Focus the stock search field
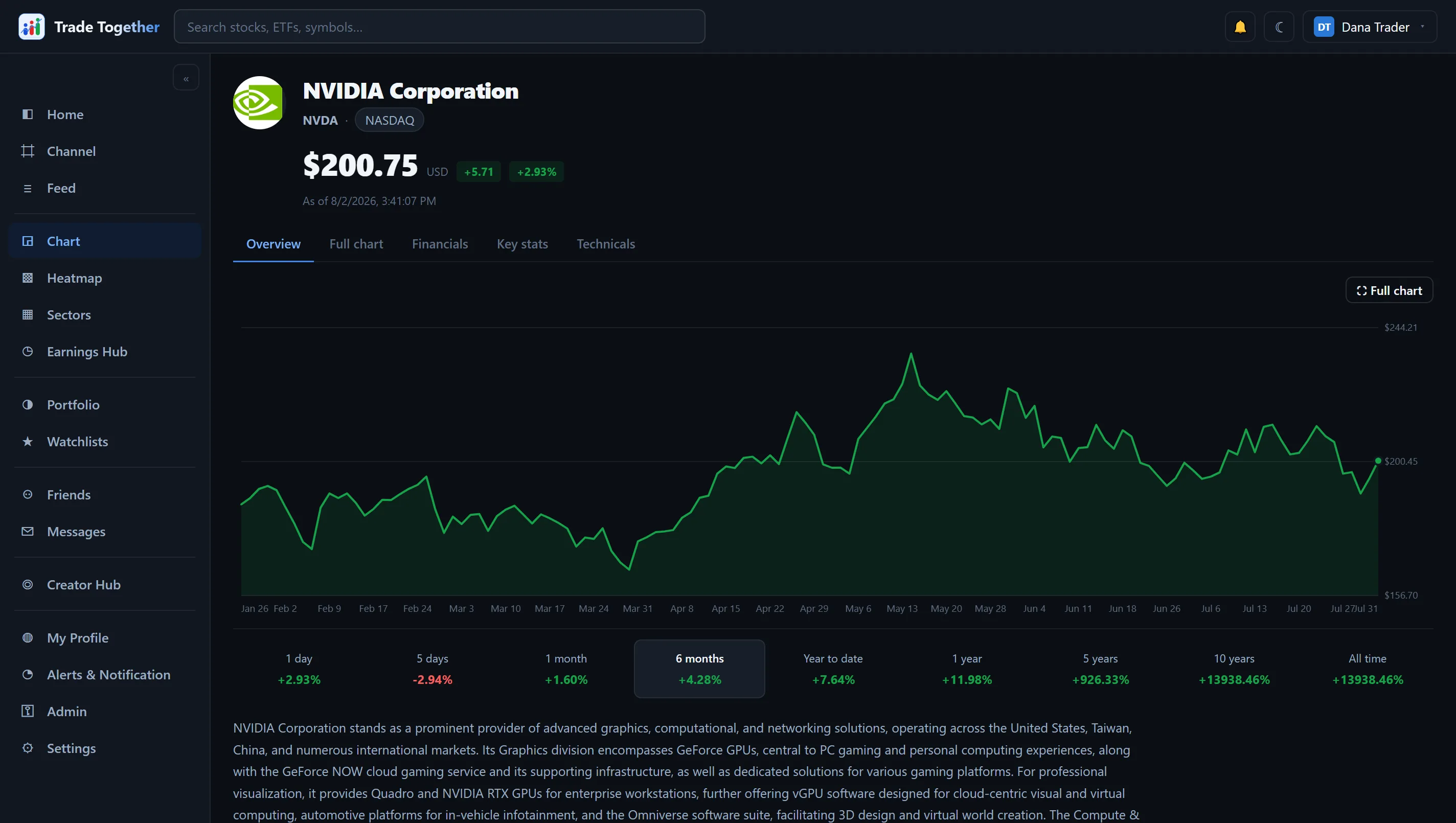 pos(439,27)
